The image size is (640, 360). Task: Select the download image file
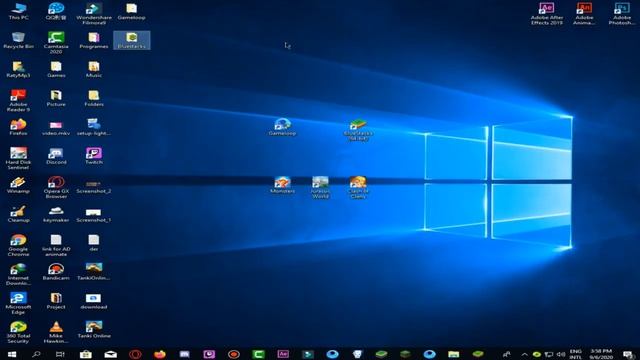click(x=94, y=301)
